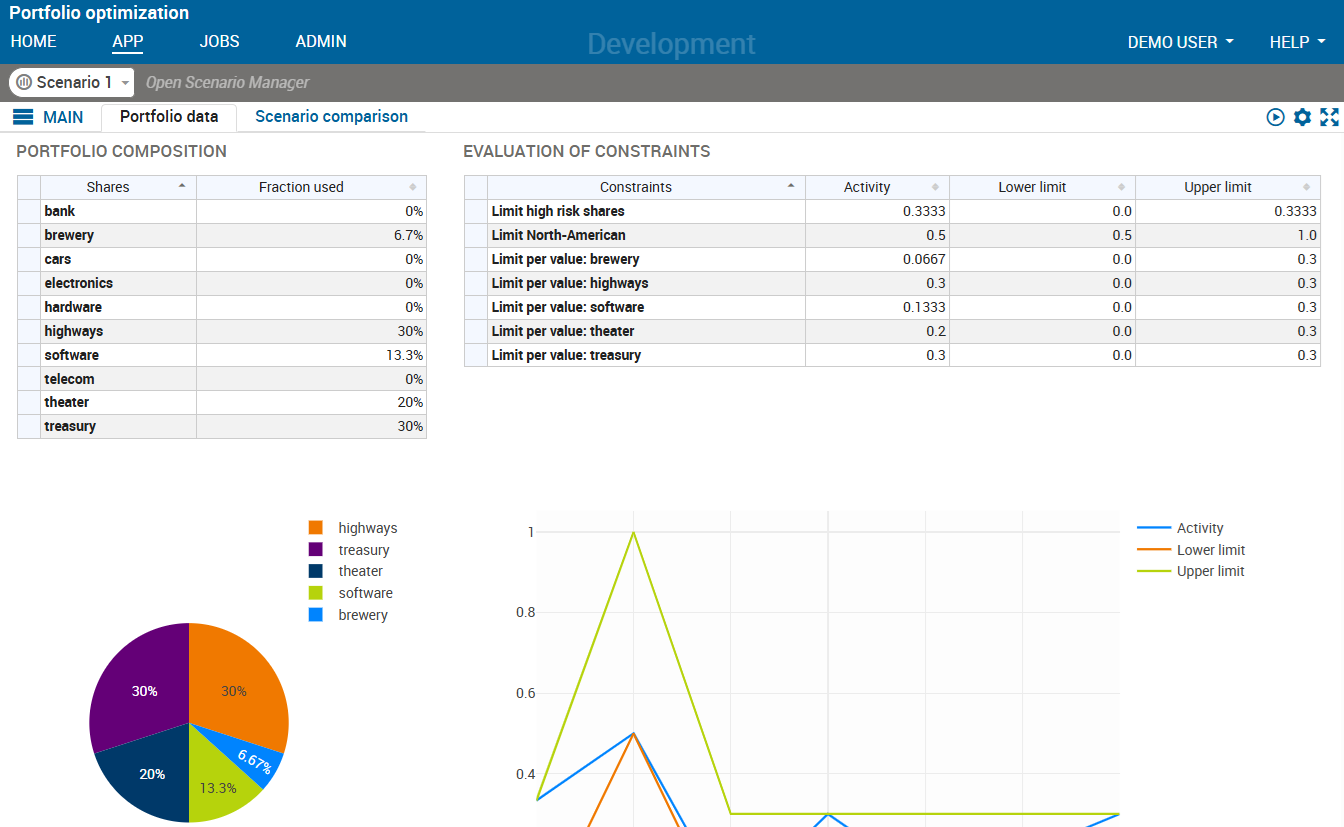Viewport: 1344px width, 827px height.
Task: Switch to the Scenario comparison tab
Action: pos(330,116)
